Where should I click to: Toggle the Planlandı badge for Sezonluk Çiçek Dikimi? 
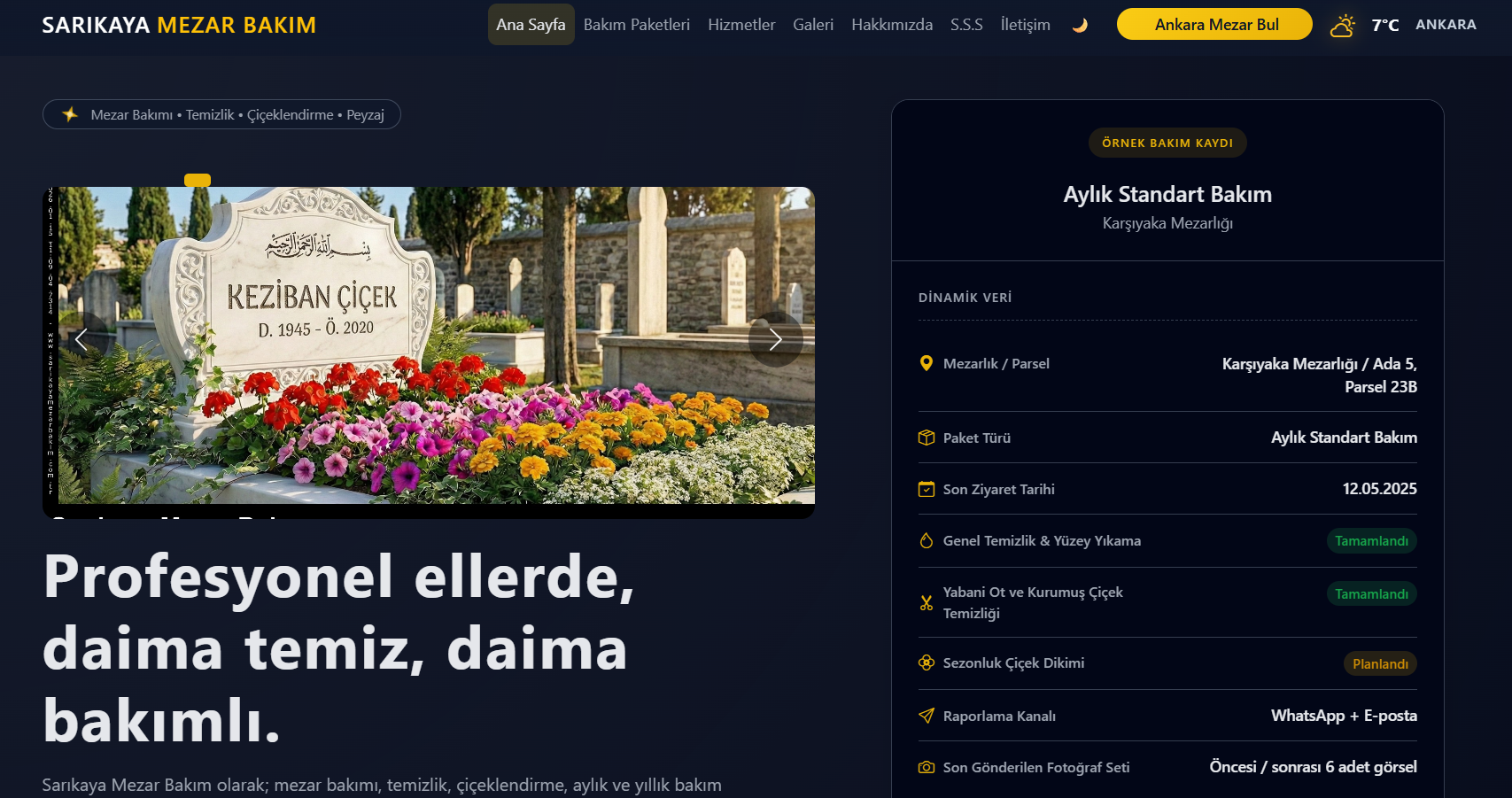coord(1379,662)
